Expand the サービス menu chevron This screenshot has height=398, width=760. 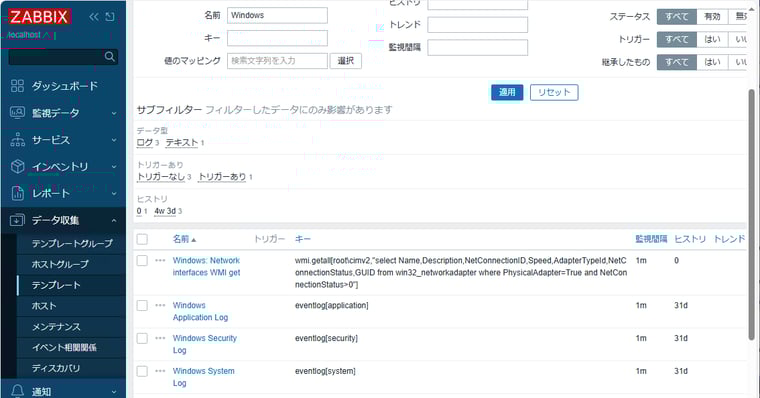[114, 140]
